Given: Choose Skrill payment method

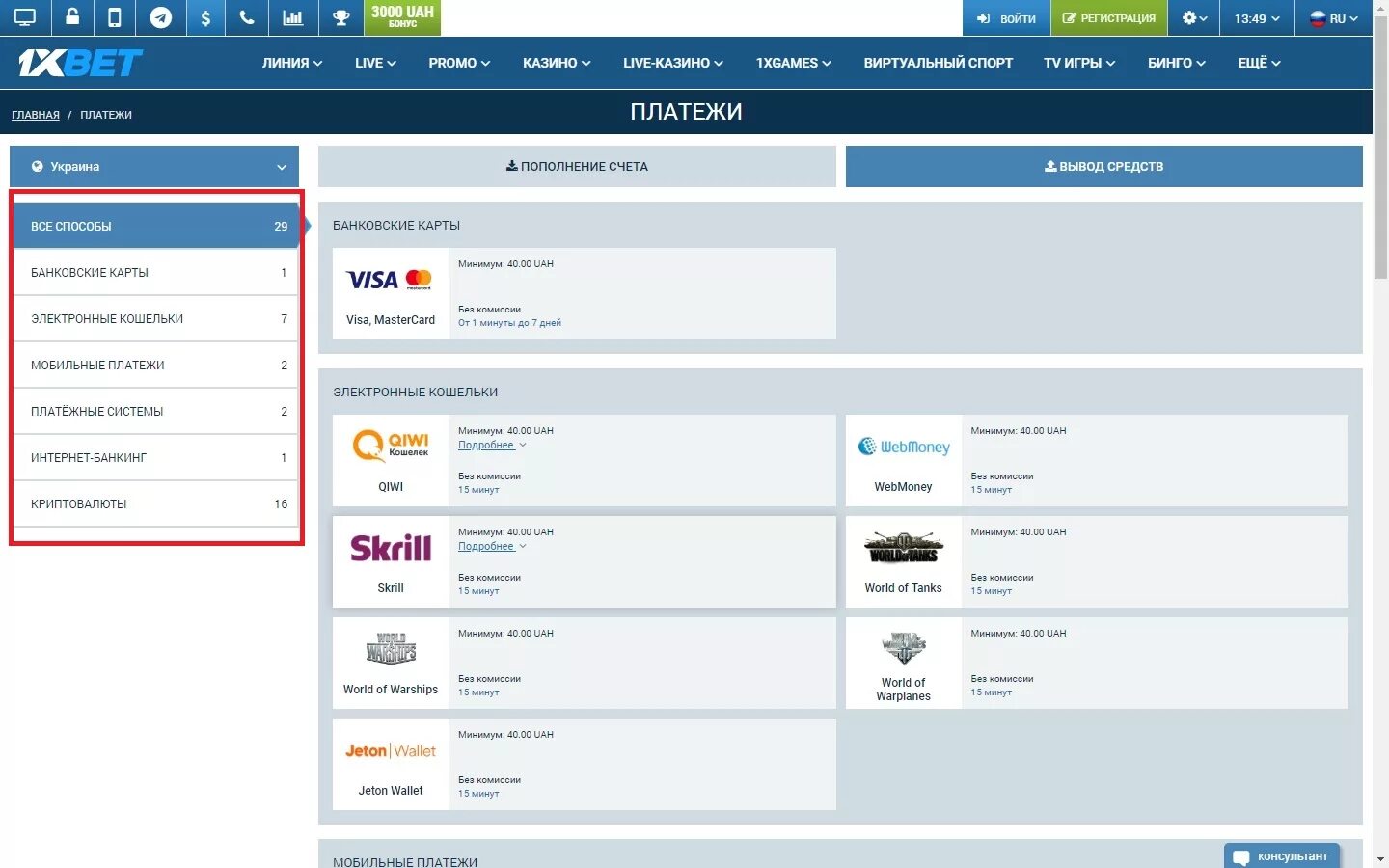Looking at the screenshot, I should (x=584, y=561).
